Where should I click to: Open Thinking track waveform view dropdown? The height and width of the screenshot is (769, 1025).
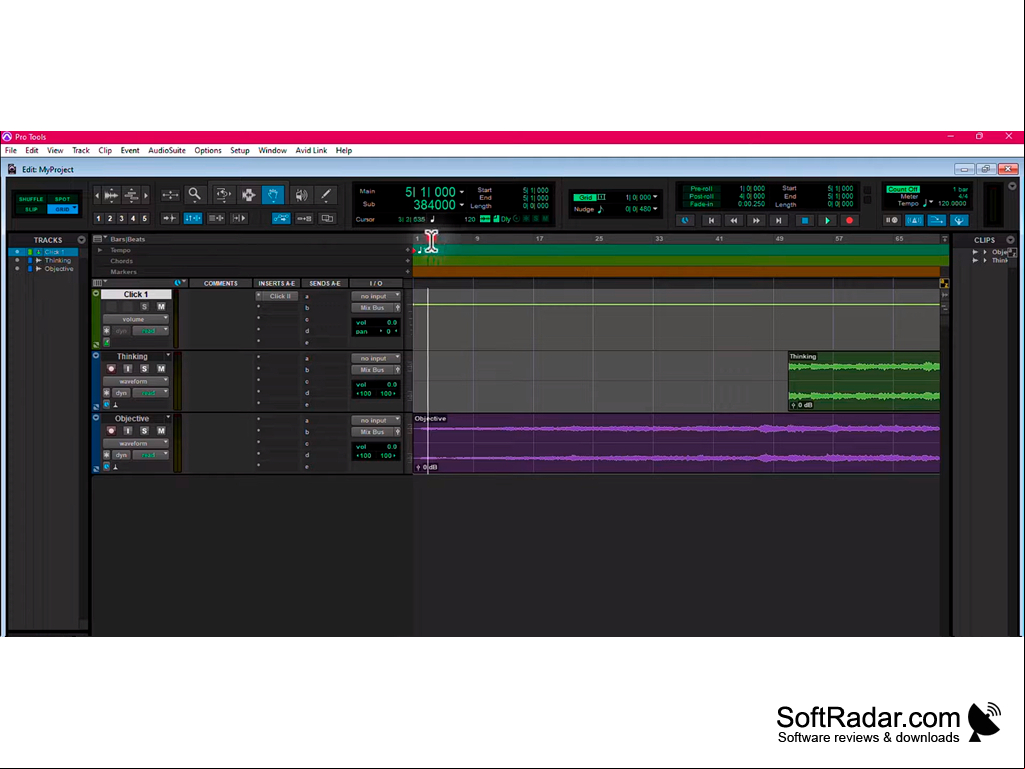135,381
